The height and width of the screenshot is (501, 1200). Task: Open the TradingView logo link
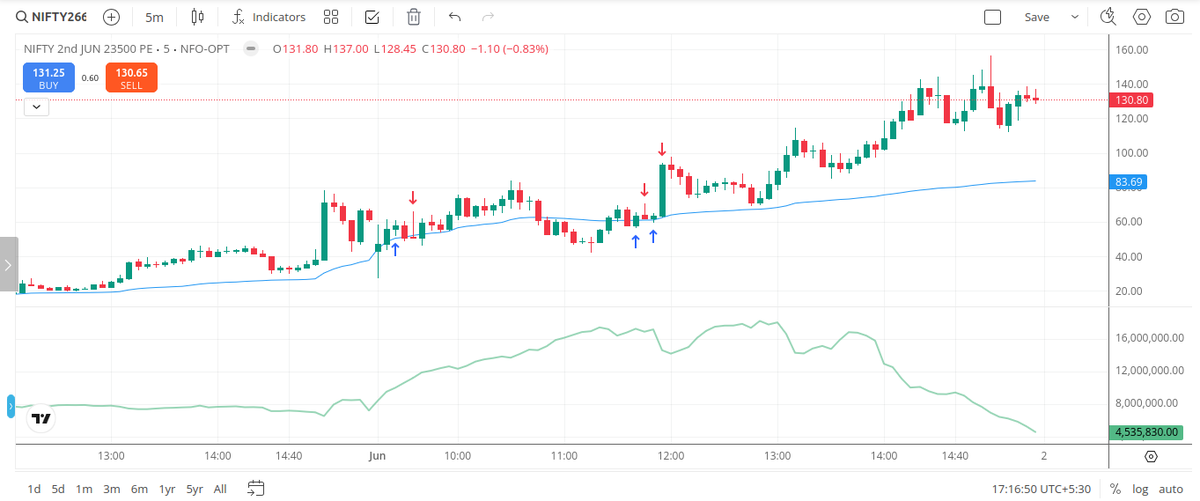[41, 420]
